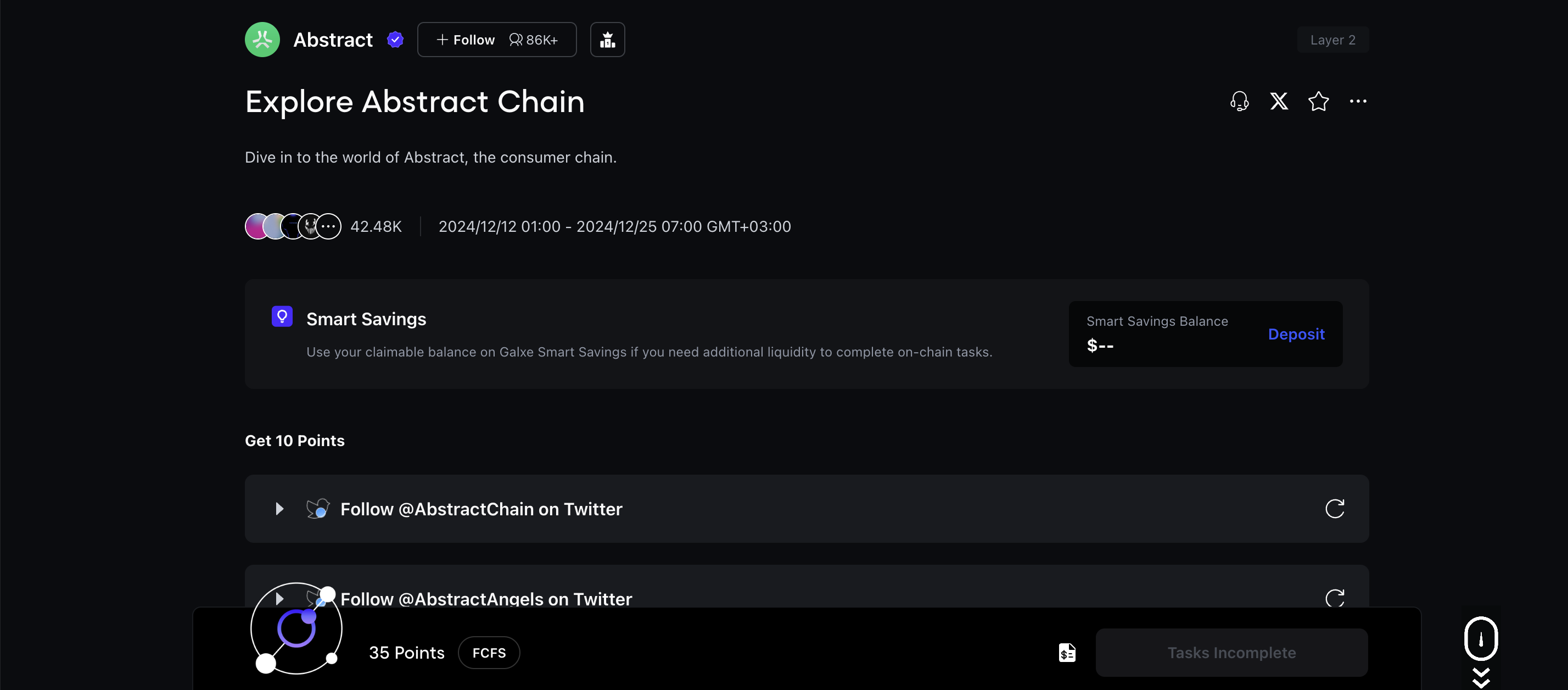Open the reward details document icon
1568x690 pixels.
point(1067,653)
